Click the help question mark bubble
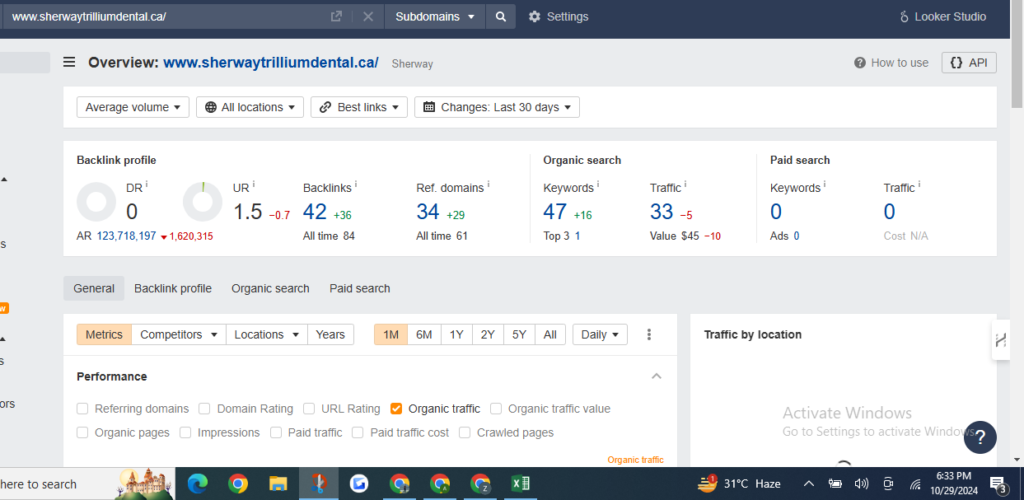The image size is (1024, 500). click(x=980, y=437)
